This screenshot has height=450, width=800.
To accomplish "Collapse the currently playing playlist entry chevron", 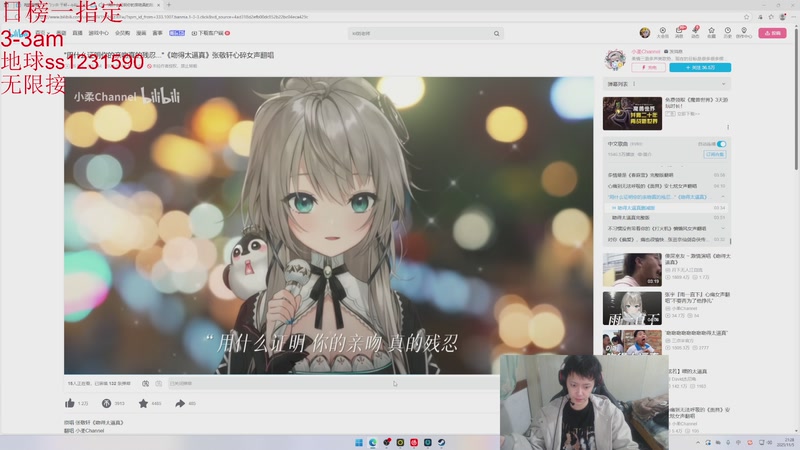I will click(723, 196).
